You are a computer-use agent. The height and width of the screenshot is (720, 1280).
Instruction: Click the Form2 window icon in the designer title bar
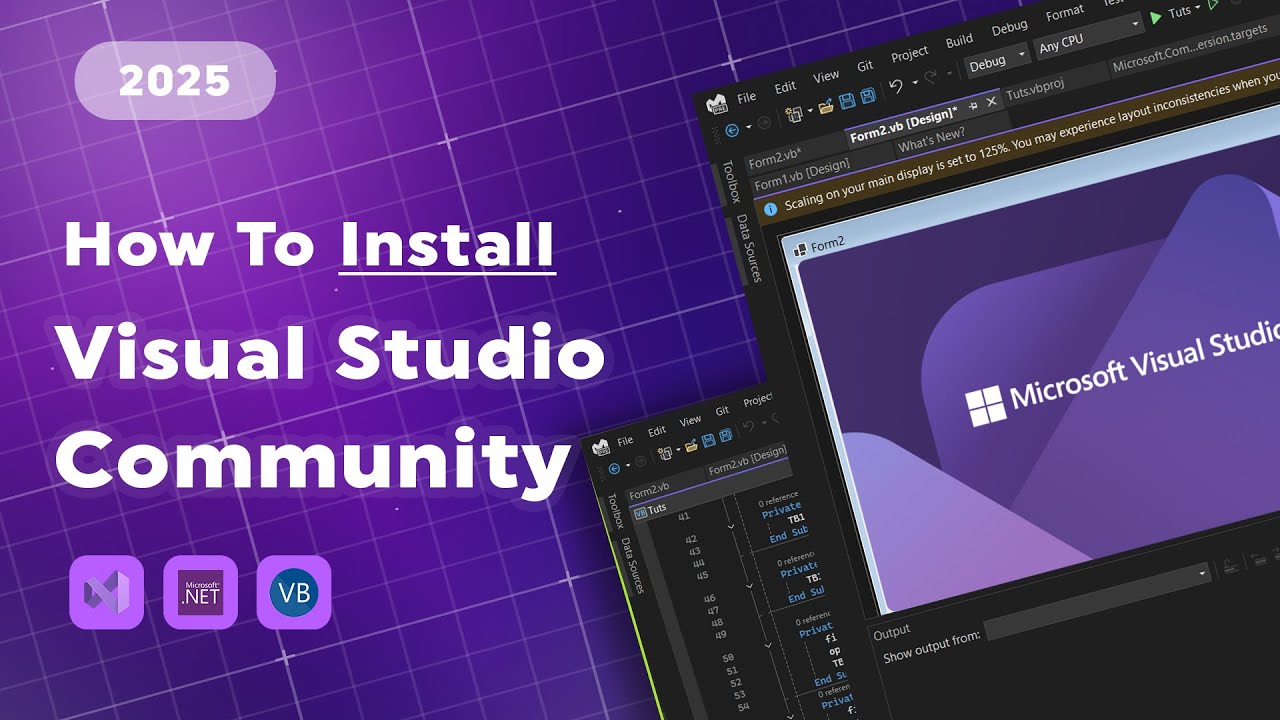click(800, 250)
